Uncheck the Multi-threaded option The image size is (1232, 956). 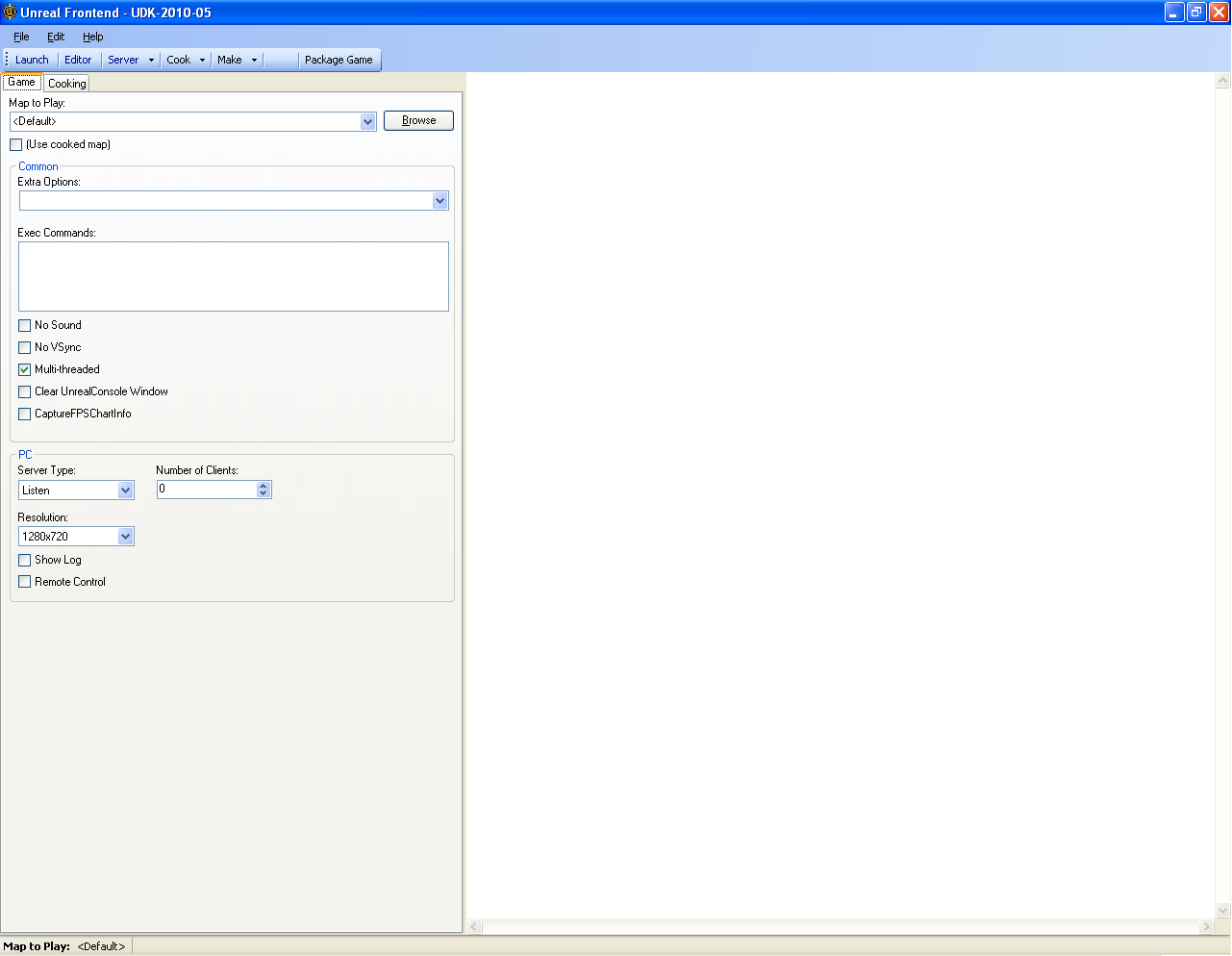pos(25,370)
